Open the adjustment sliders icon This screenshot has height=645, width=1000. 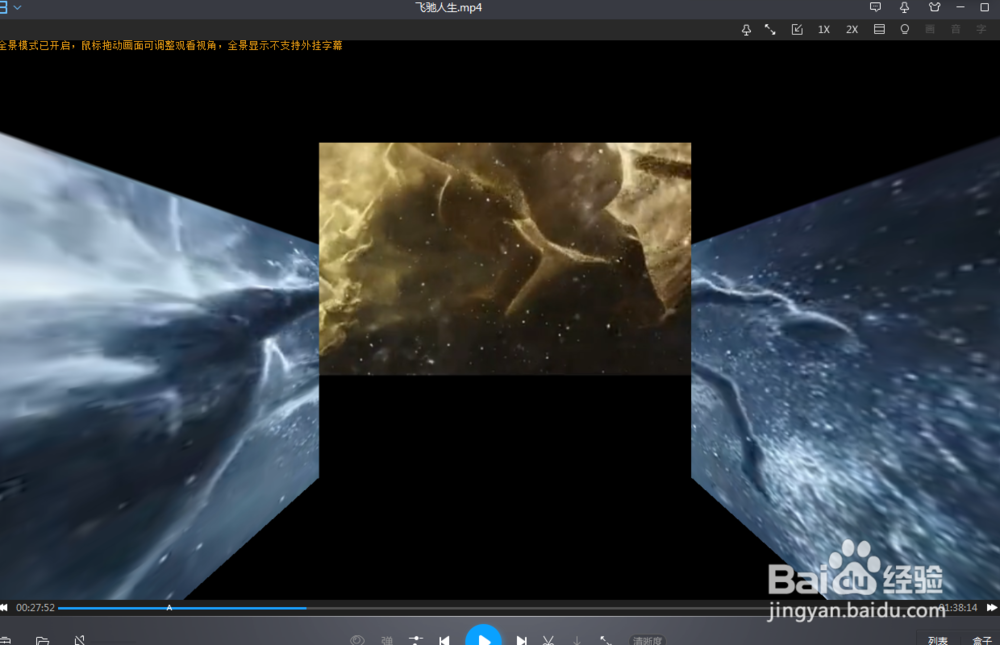click(416, 640)
